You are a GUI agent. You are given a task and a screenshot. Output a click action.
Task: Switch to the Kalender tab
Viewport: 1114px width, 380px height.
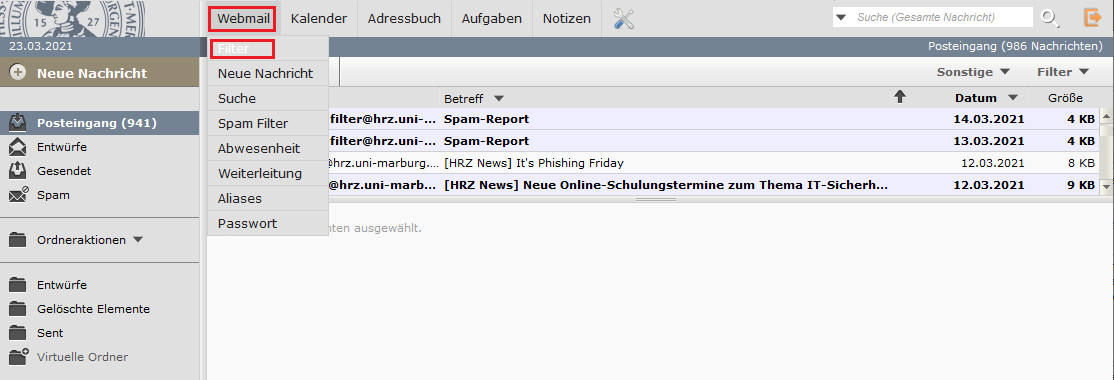click(x=319, y=18)
